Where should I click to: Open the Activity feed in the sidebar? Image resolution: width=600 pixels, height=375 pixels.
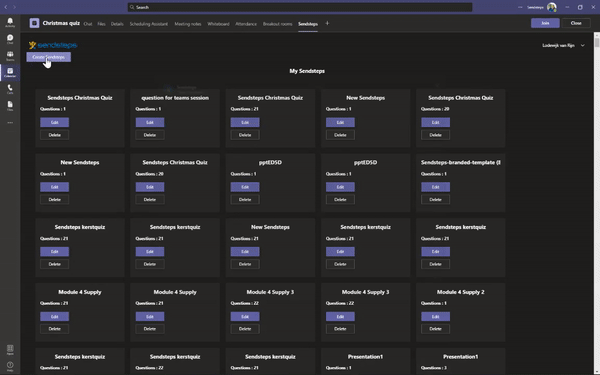pyautogui.click(x=10, y=22)
